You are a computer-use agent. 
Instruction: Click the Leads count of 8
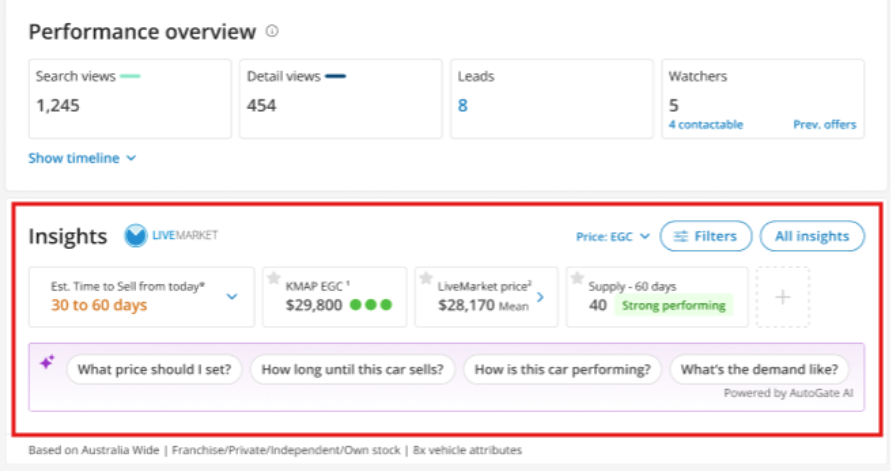(463, 105)
